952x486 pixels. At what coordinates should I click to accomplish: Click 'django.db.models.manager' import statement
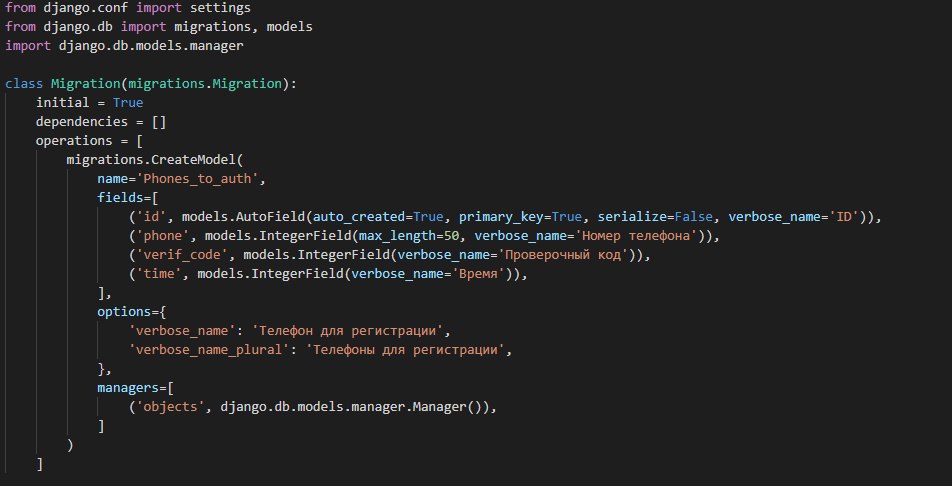click(x=151, y=46)
